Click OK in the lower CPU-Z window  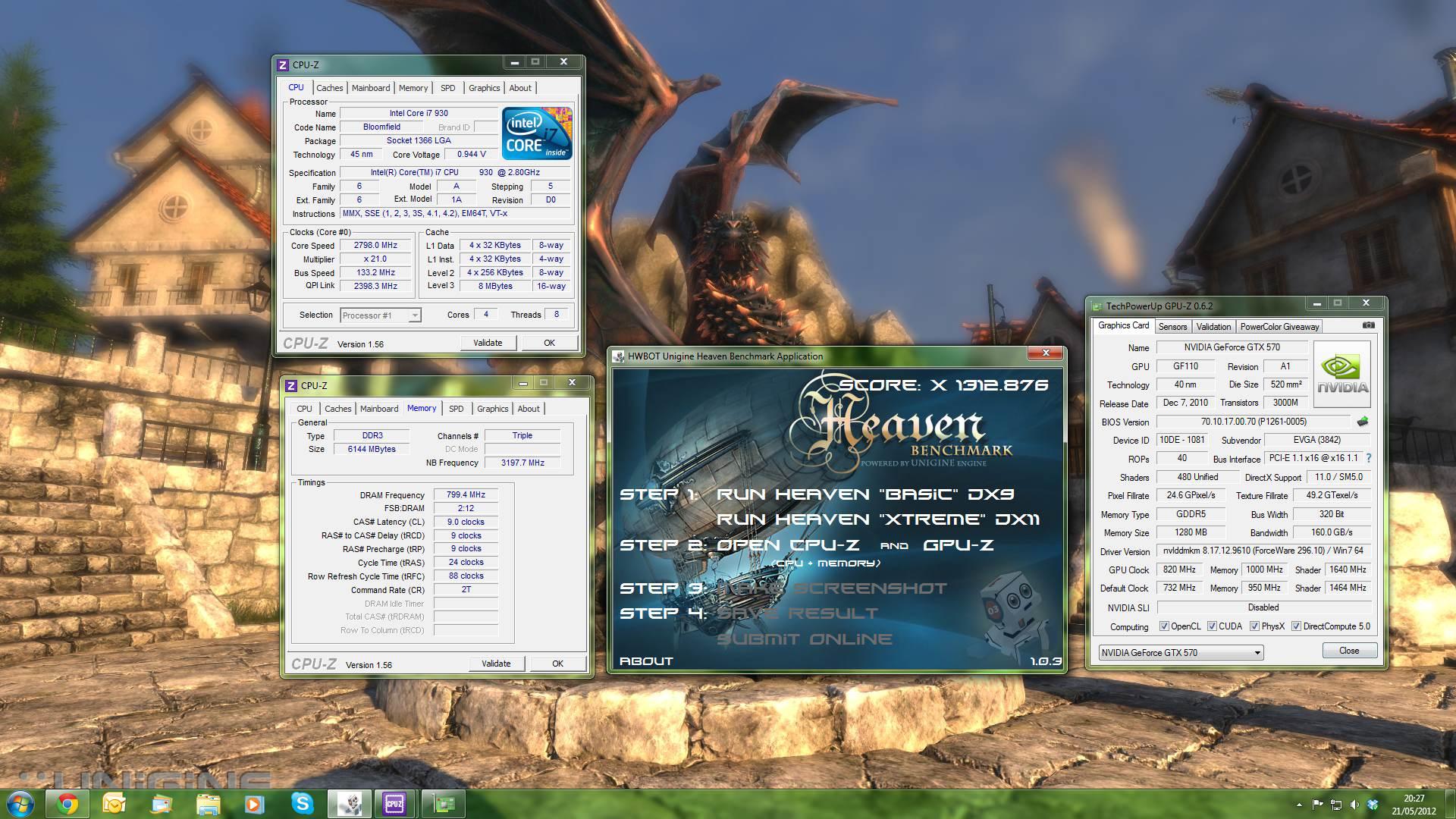(x=557, y=664)
